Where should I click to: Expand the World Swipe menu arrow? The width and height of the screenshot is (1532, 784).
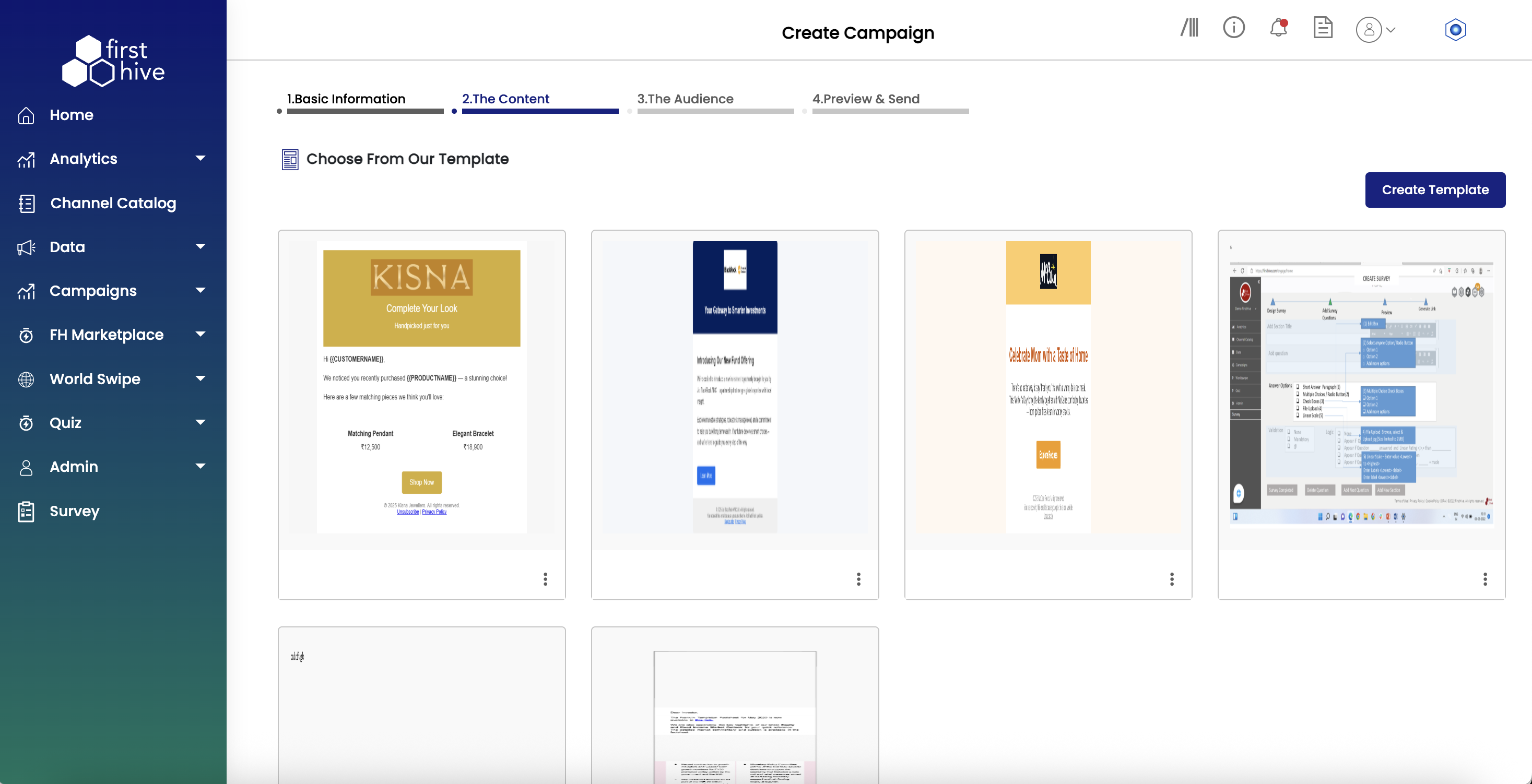201,378
